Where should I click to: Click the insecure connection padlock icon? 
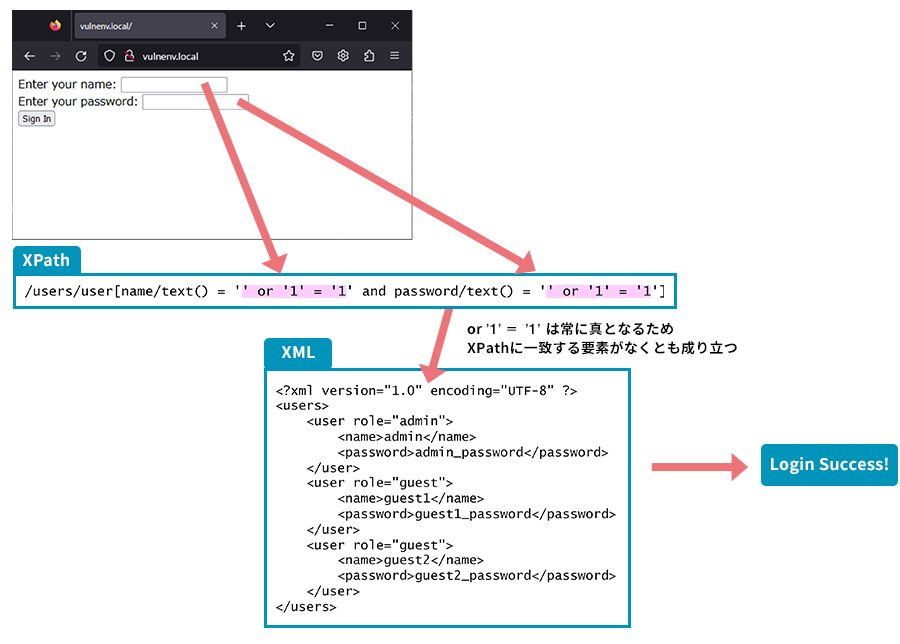pyautogui.click(x=129, y=56)
